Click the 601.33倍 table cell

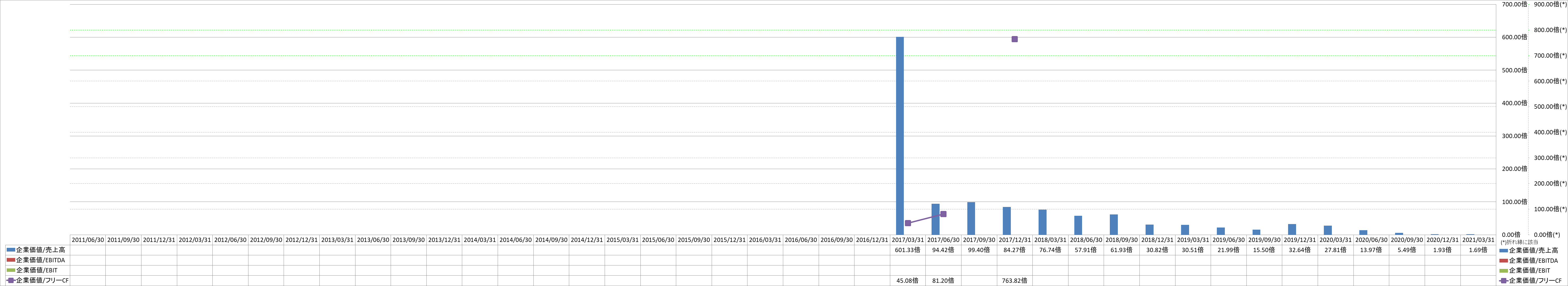[x=908, y=250]
